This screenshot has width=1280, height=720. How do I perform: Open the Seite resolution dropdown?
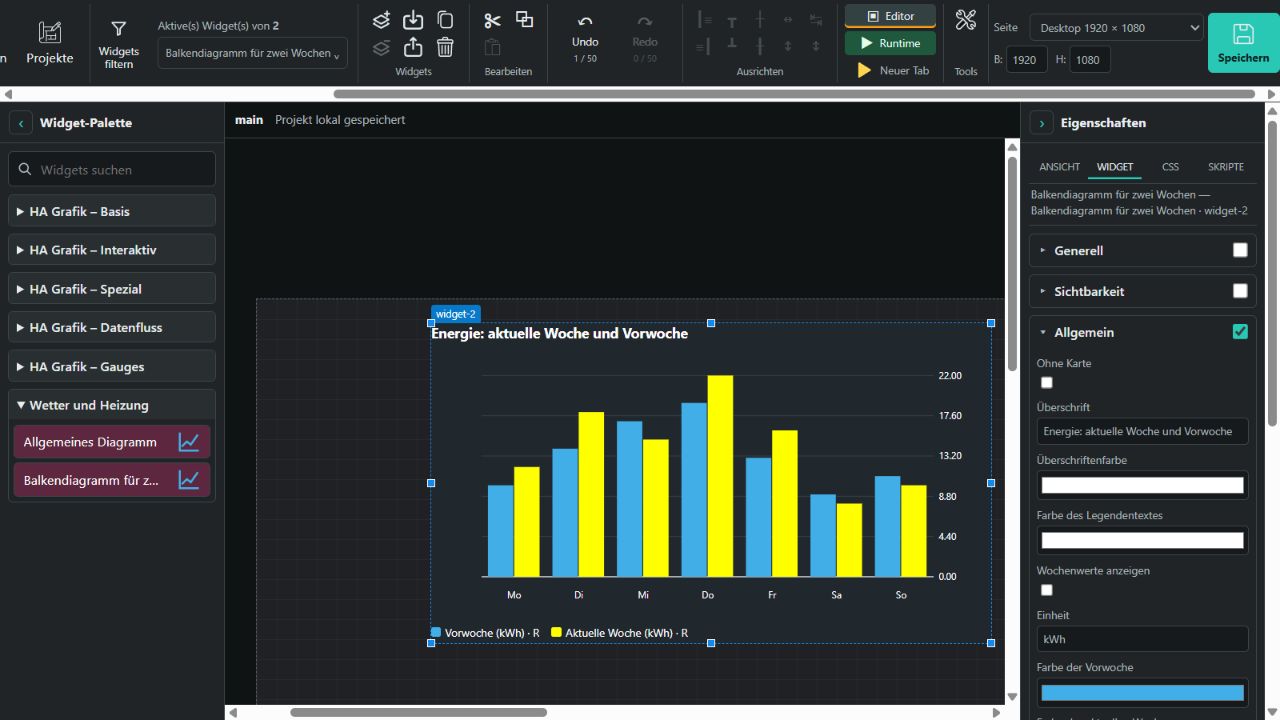(x=1116, y=28)
